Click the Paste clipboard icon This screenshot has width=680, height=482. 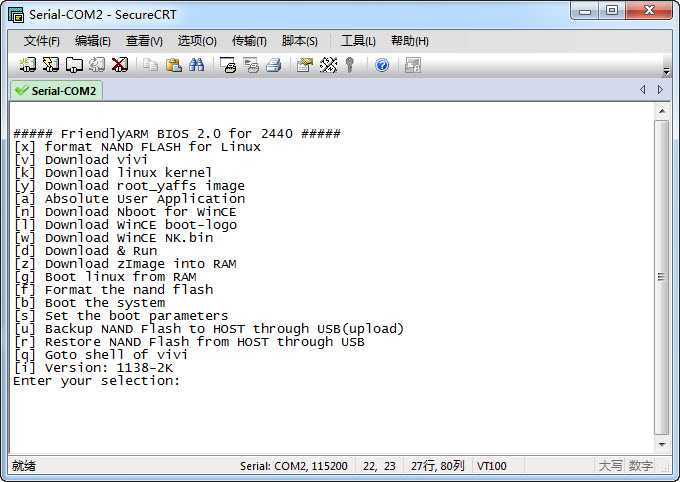(173, 65)
